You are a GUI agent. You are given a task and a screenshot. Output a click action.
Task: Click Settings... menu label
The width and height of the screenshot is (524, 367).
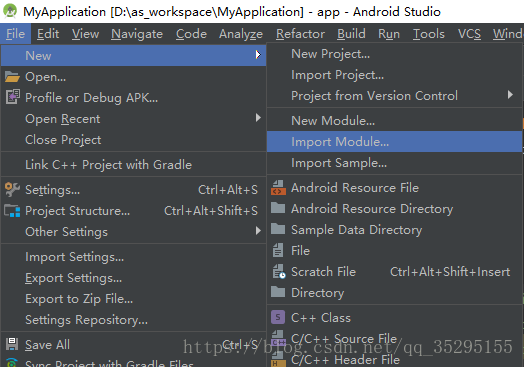[52, 190]
